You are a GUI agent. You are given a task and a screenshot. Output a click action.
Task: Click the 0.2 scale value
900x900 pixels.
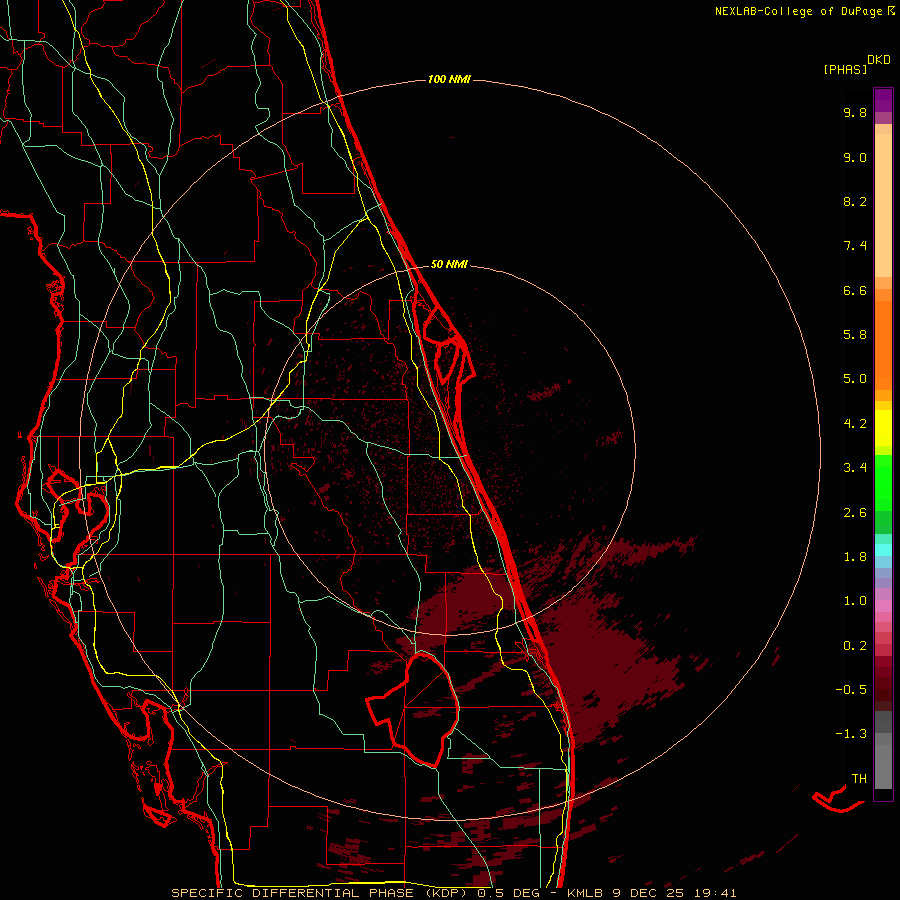point(855,646)
